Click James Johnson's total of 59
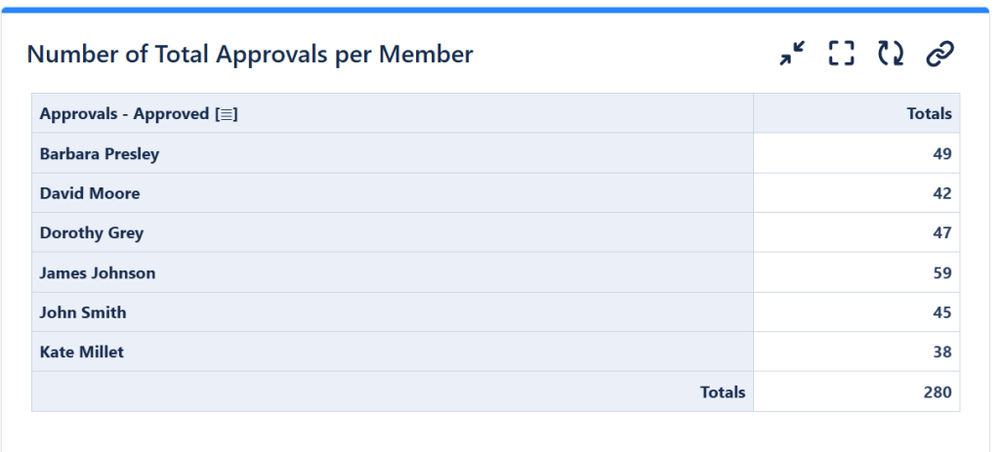The image size is (999, 452). coord(941,273)
